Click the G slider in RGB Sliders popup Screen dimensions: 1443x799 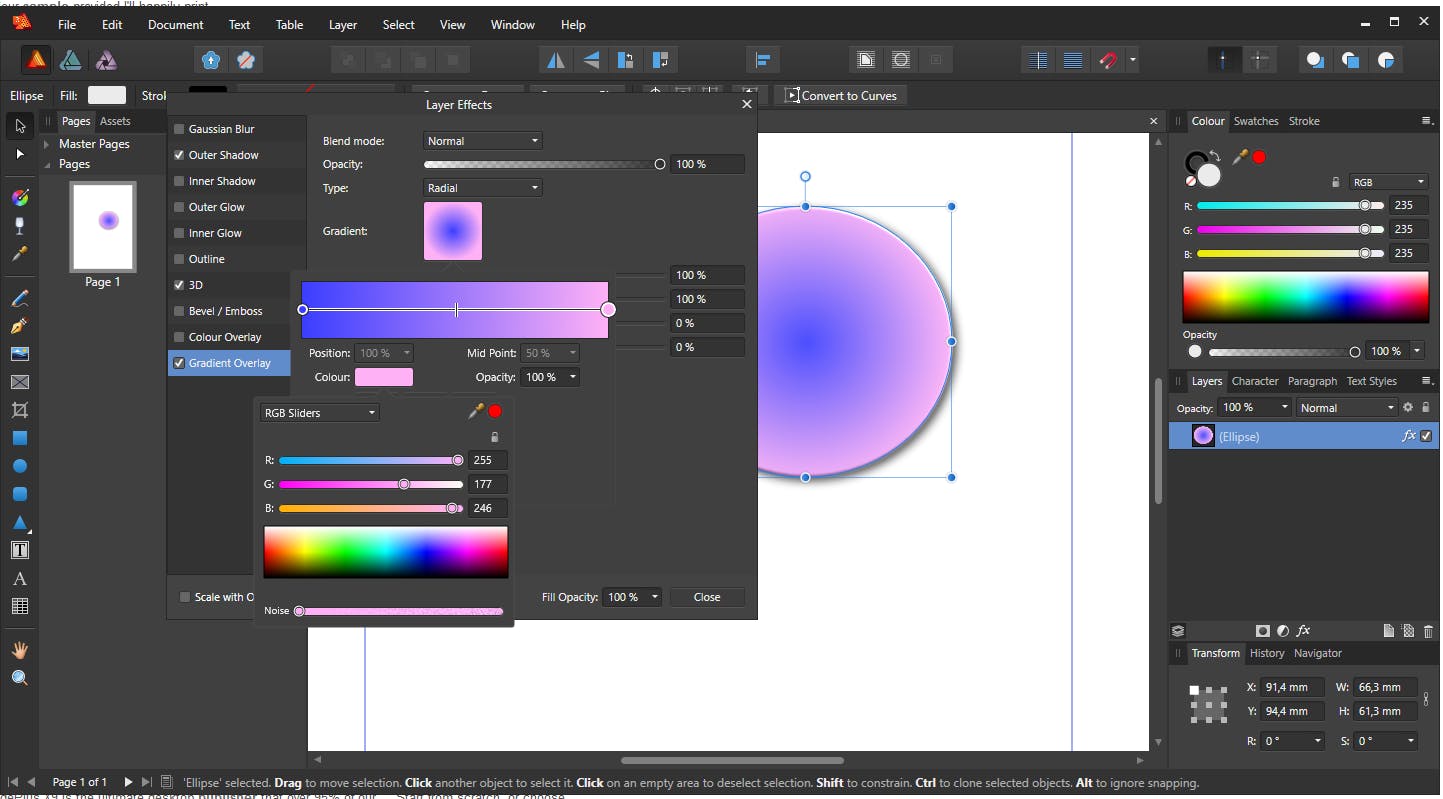371,484
